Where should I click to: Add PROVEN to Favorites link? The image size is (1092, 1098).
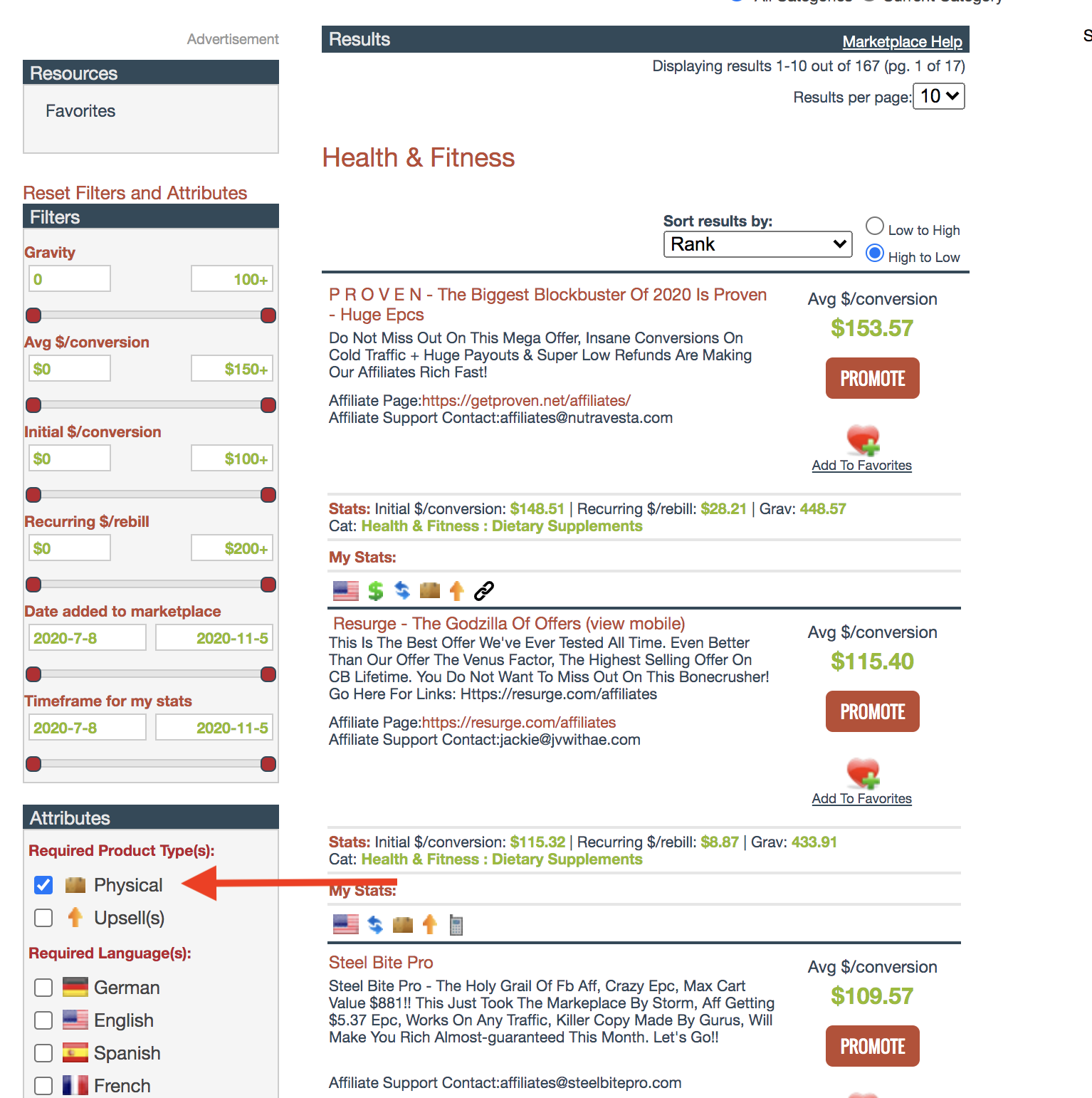coord(861,465)
